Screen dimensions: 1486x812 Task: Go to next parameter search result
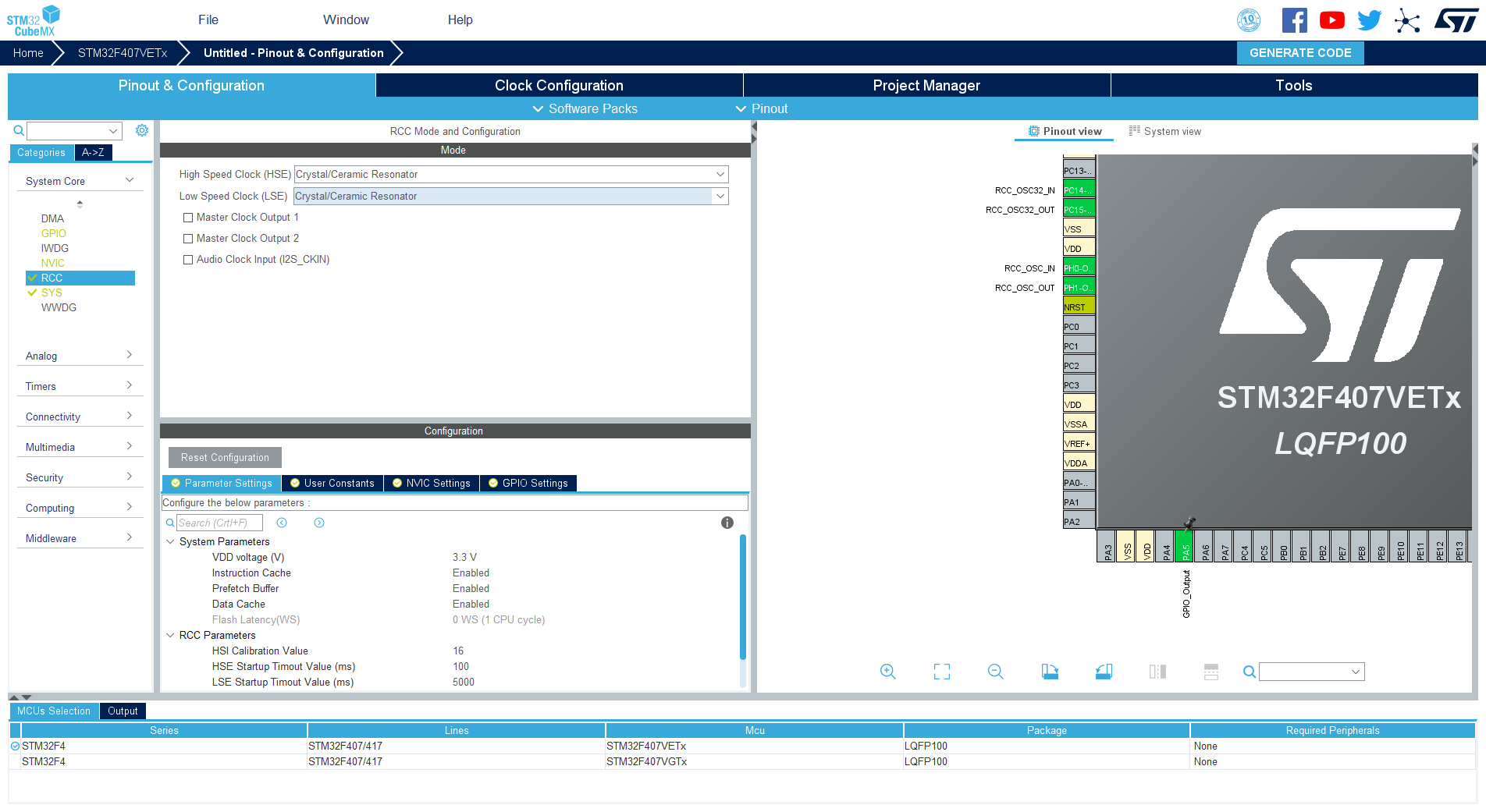point(319,523)
